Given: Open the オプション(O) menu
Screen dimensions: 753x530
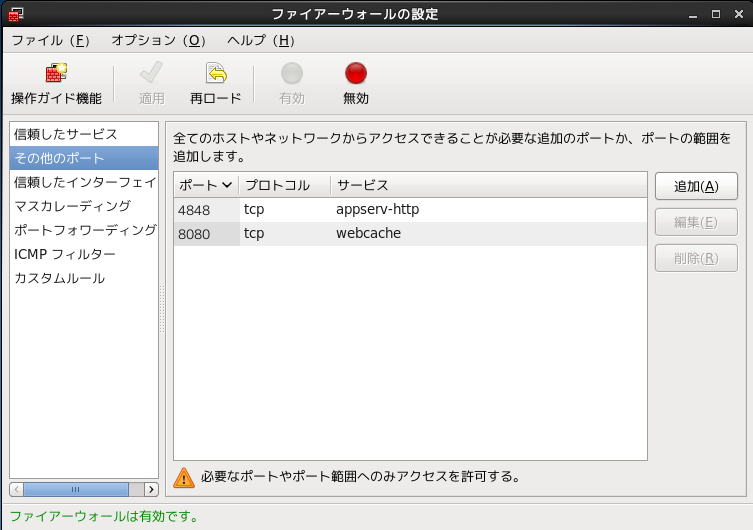Looking at the screenshot, I should click(x=158, y=41).
